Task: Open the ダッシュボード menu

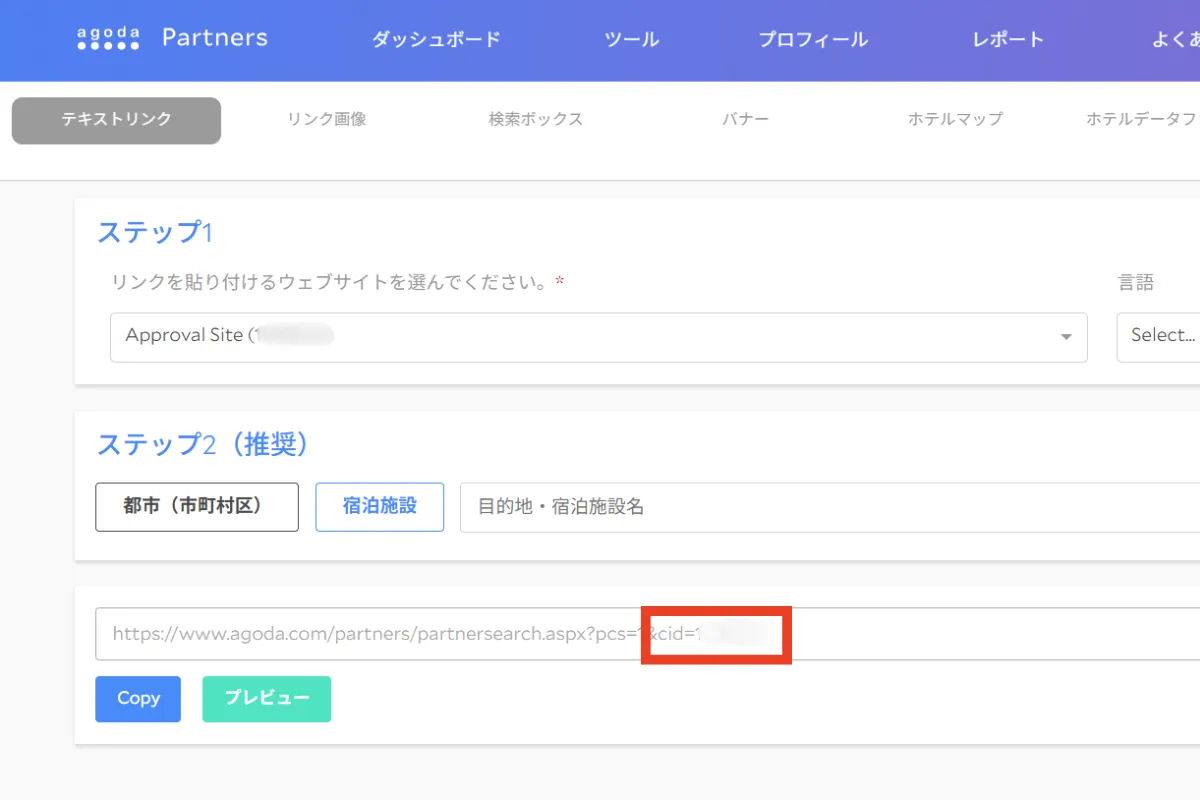Action: 435,40
